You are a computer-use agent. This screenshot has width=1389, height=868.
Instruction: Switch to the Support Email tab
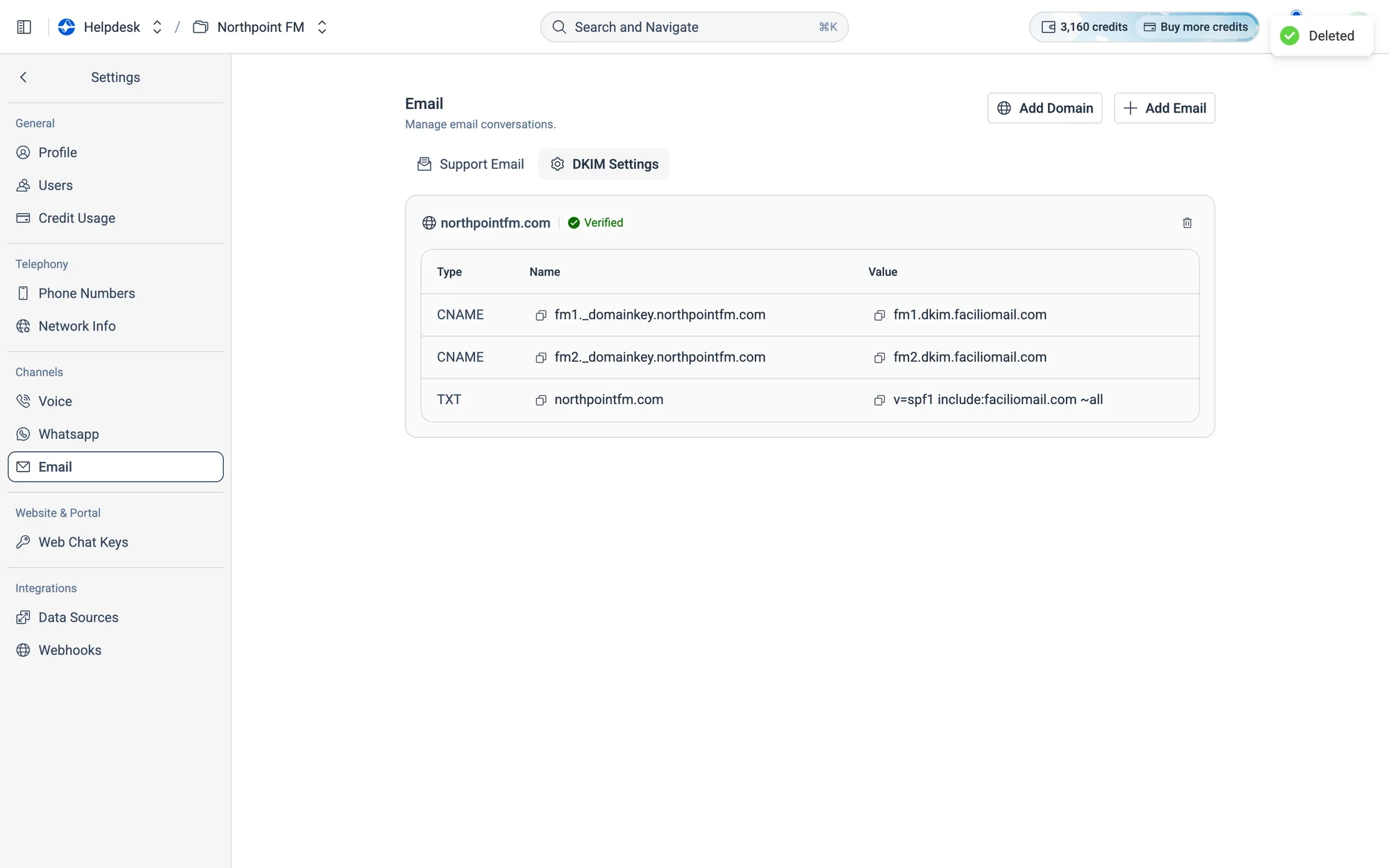[470, 165]
